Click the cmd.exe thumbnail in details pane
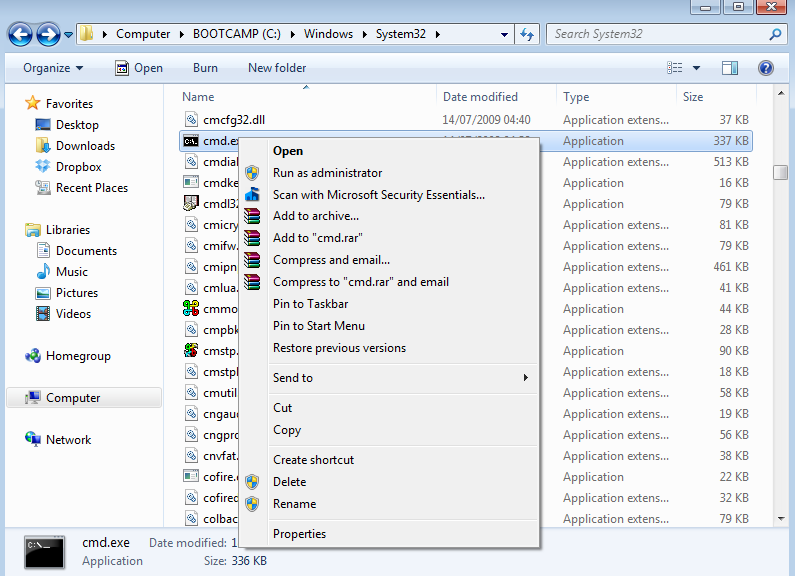The height and width of the screenshot is (576, 795). click(x=45, y=552)
